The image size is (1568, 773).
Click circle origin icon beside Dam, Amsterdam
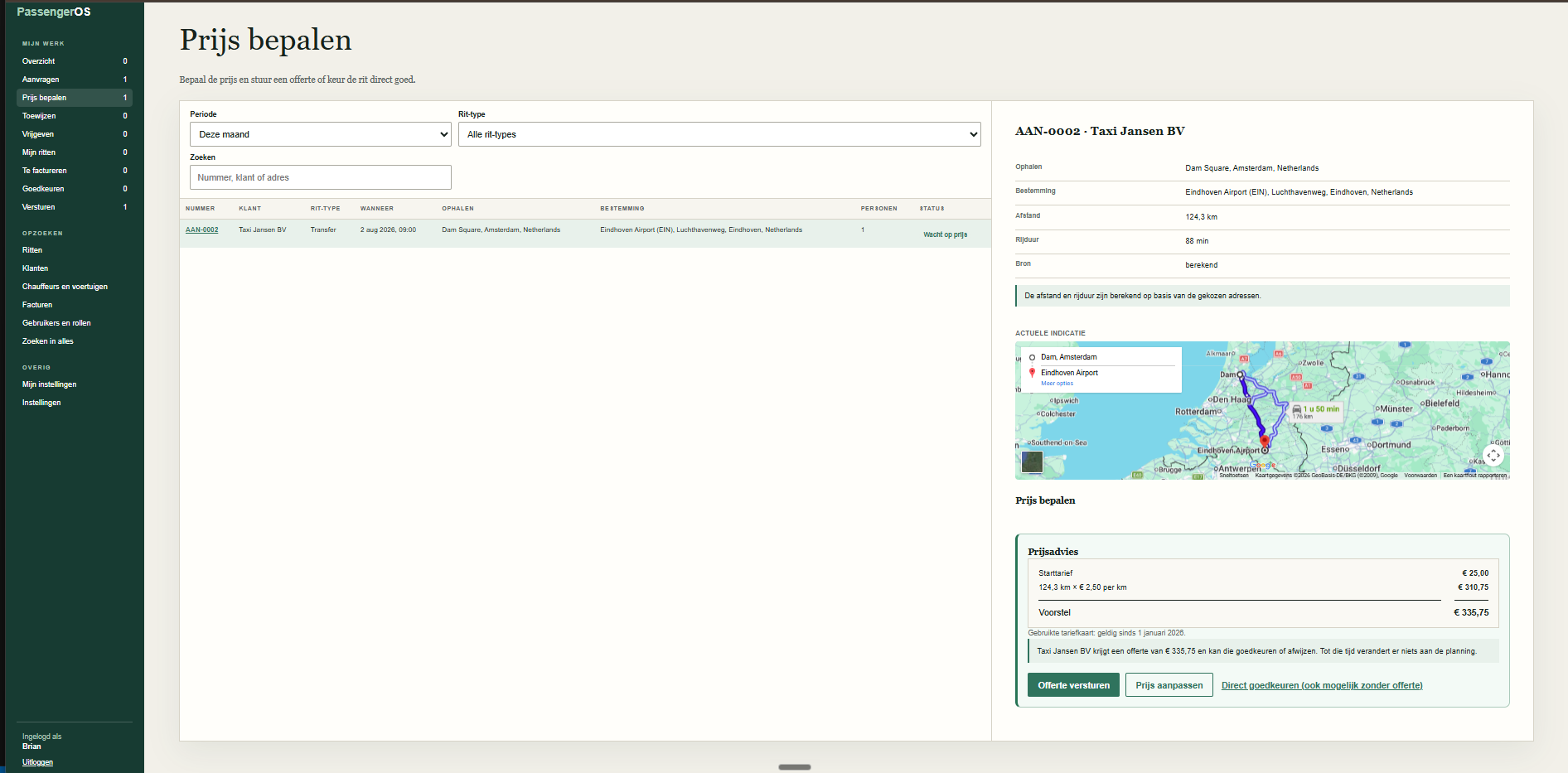tap(1032, 358)
